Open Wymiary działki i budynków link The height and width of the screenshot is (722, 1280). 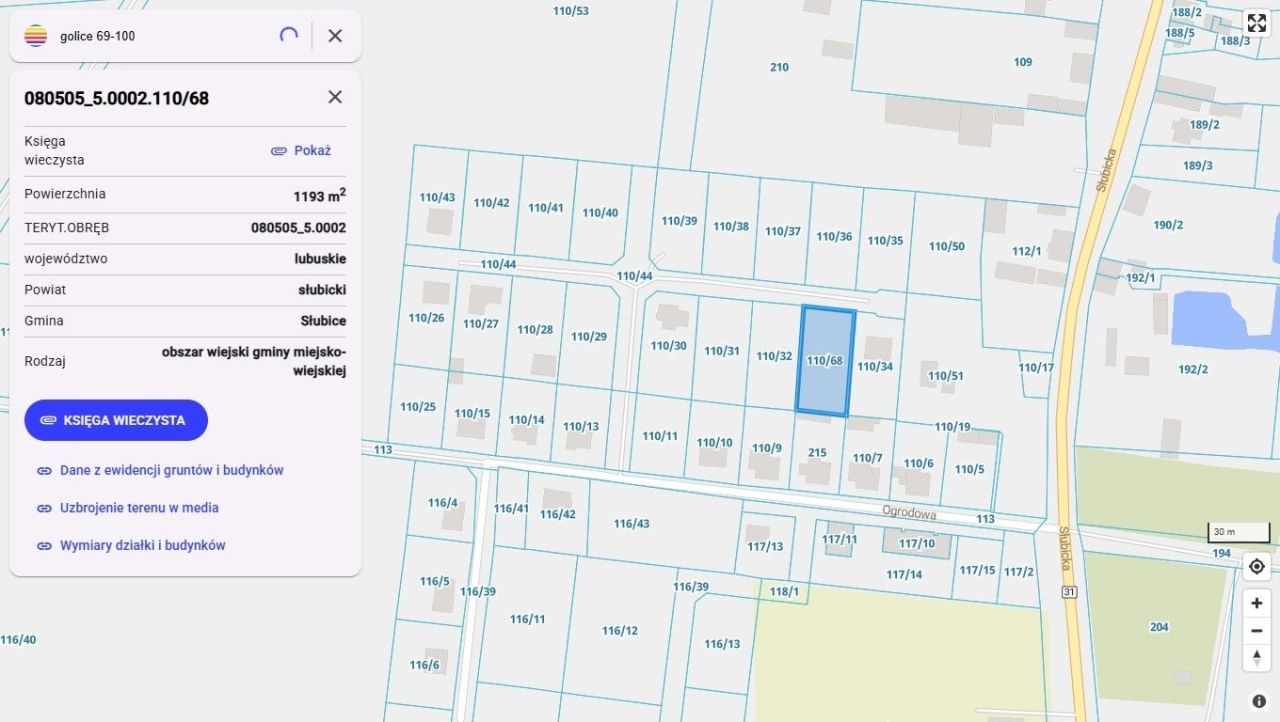pos(142,546)
